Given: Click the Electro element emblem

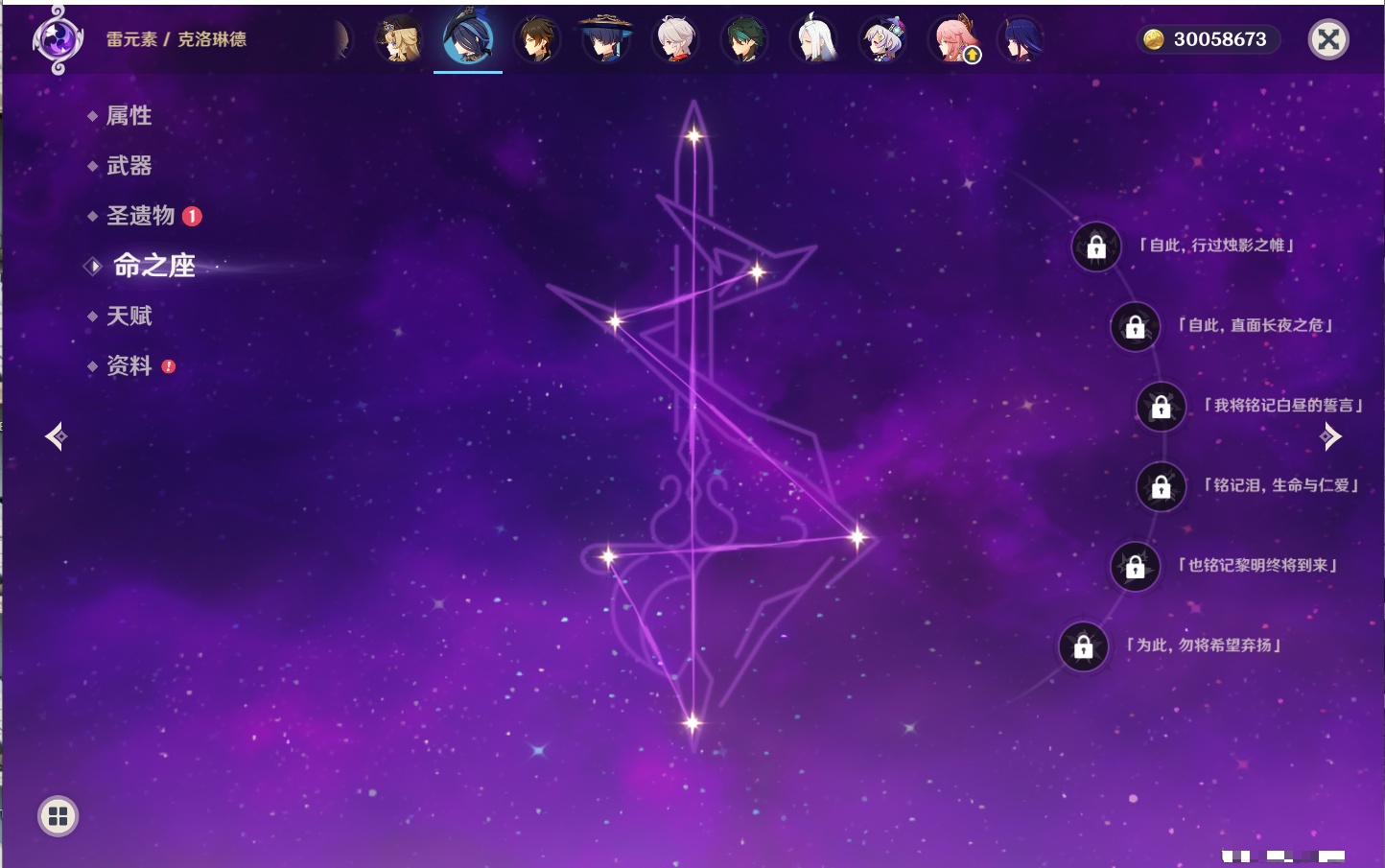Looking at the screenshot, I should [58, 39].
